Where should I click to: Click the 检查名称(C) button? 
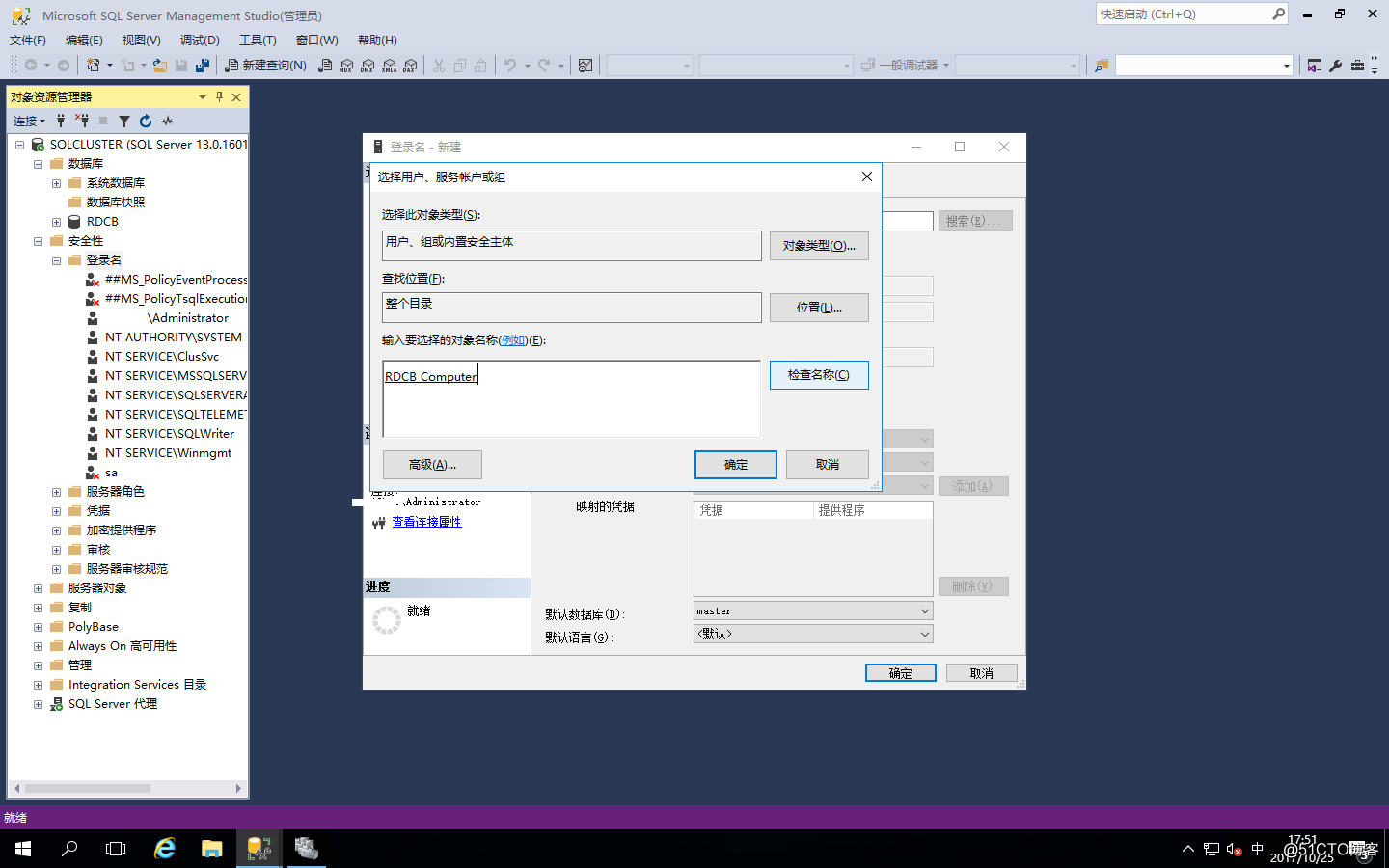click(x=819, y=375)
